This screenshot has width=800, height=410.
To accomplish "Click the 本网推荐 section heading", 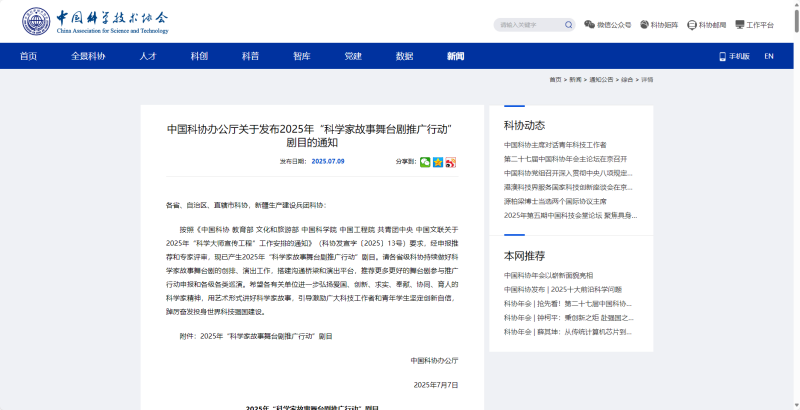I will (x=524, y=256).
